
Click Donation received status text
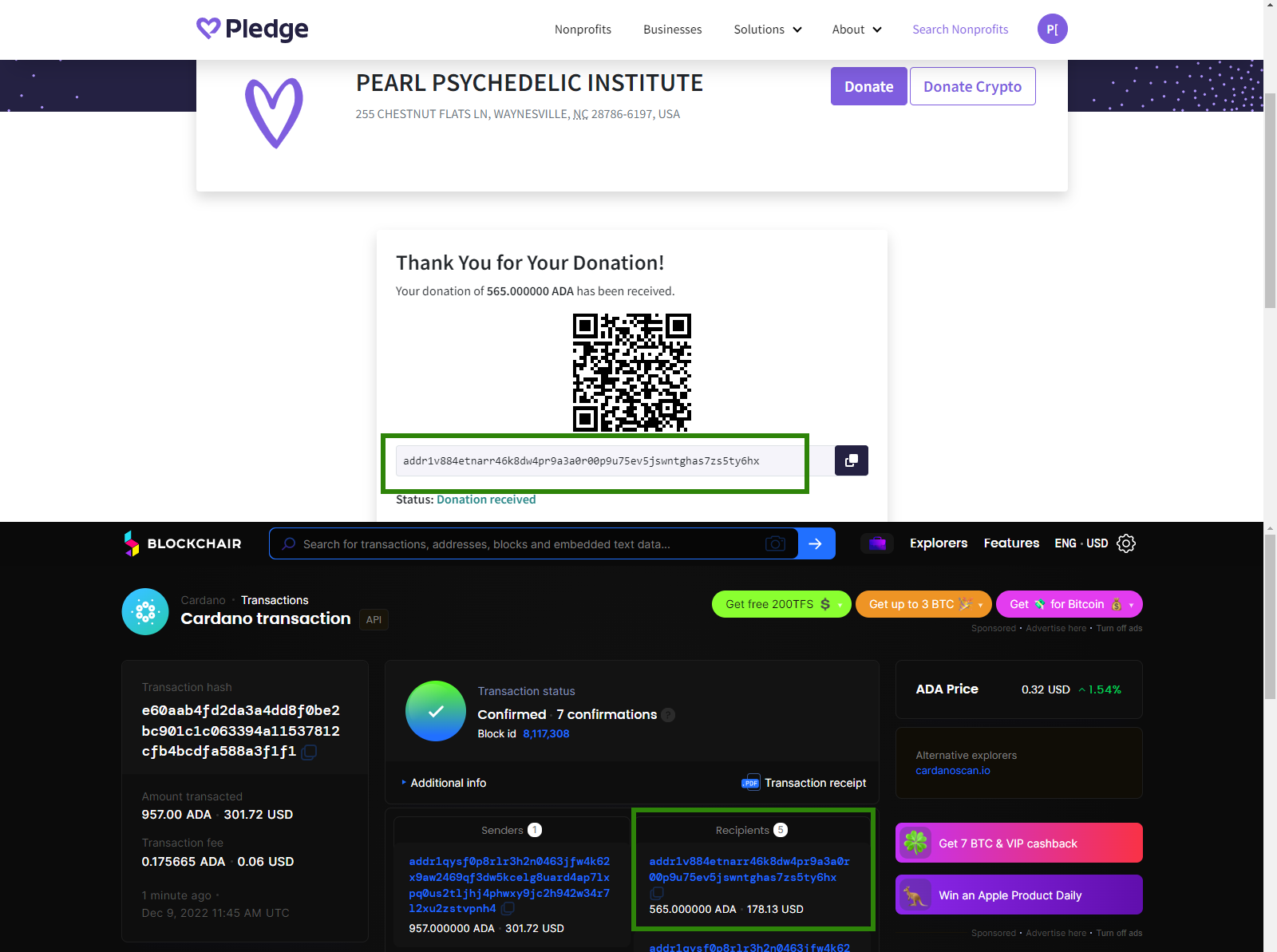(486, 500)
